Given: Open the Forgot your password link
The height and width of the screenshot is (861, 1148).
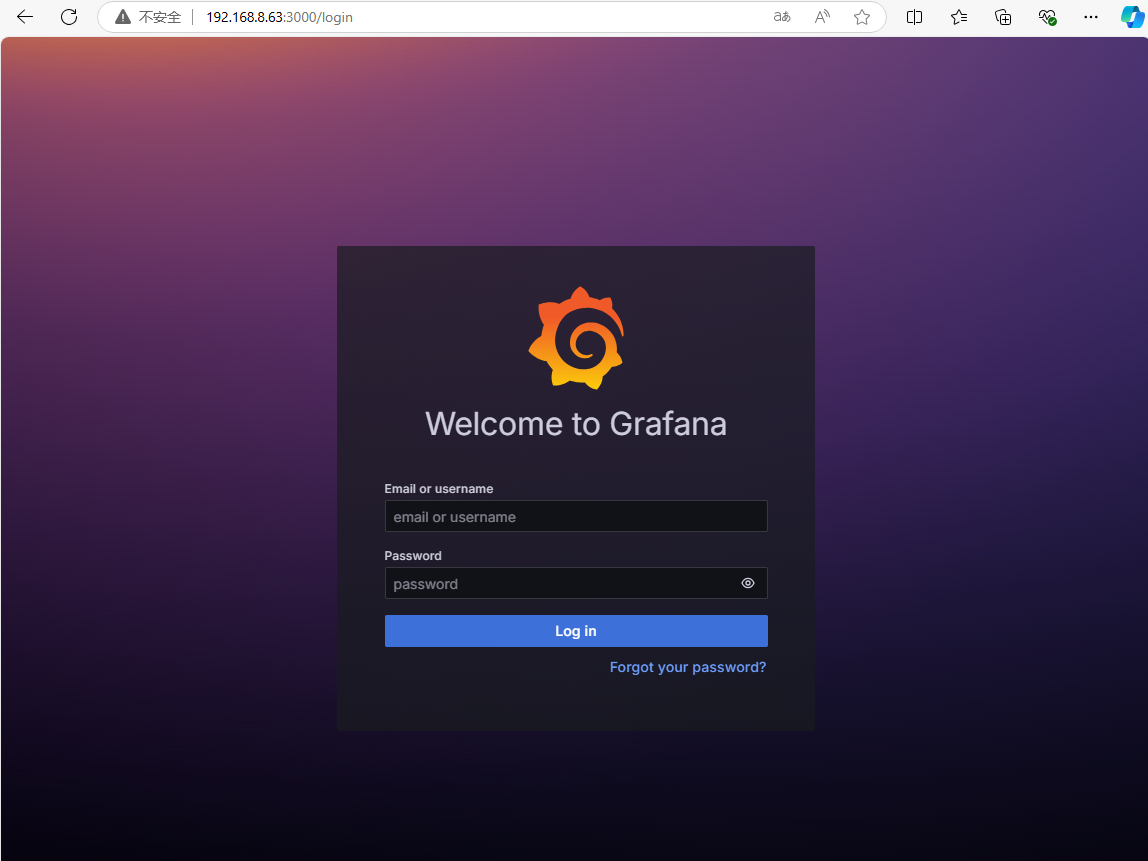Looking at the screenshot, I should 688,667.
